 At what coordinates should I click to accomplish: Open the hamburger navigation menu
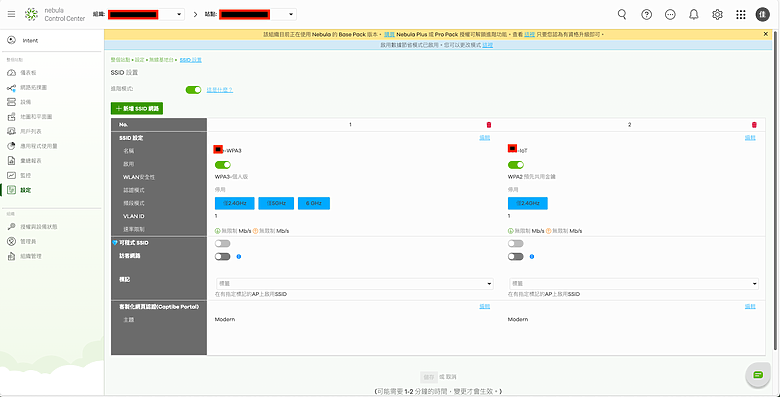click(x=11, y=14)
